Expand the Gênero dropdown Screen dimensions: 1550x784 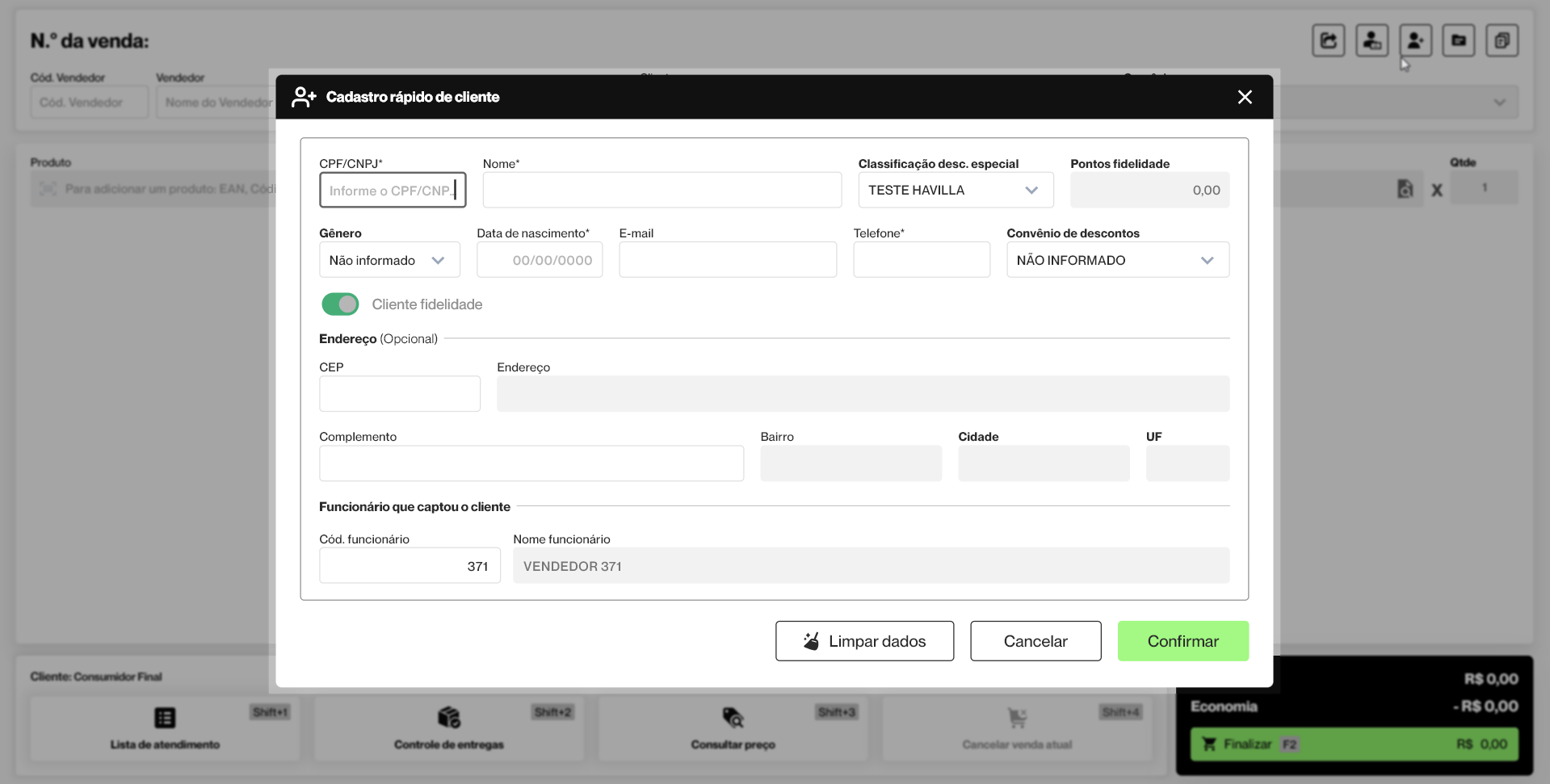pos(389,260)
